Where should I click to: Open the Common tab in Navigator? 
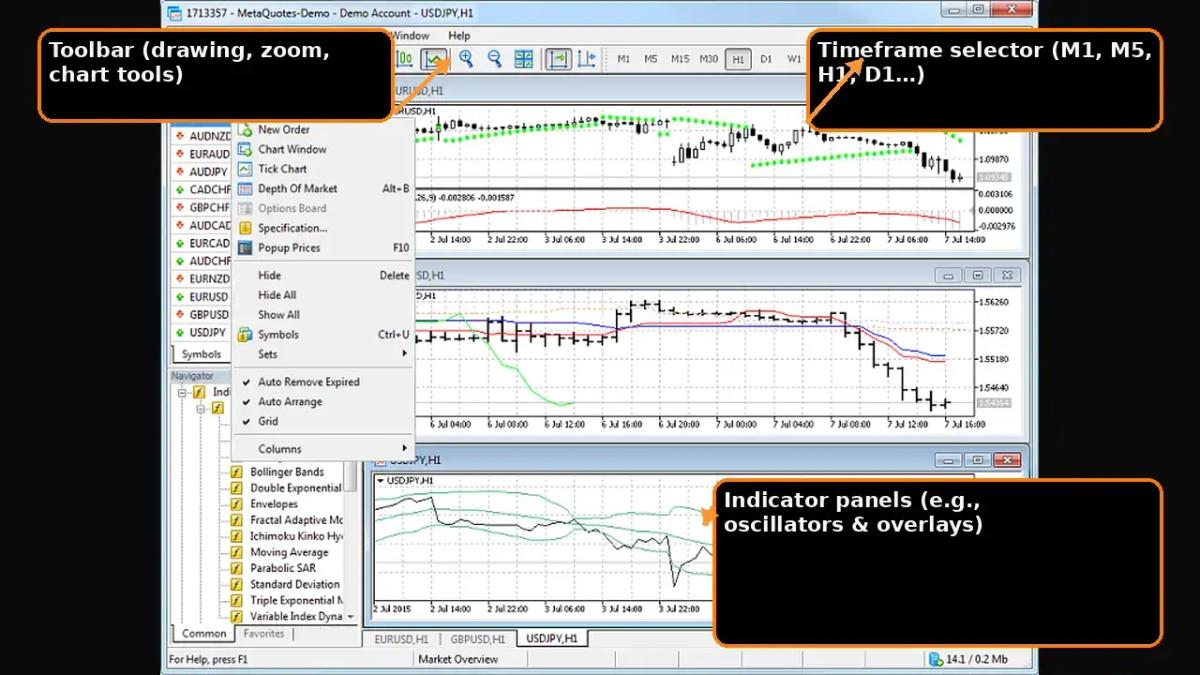[x=204, y=634]
